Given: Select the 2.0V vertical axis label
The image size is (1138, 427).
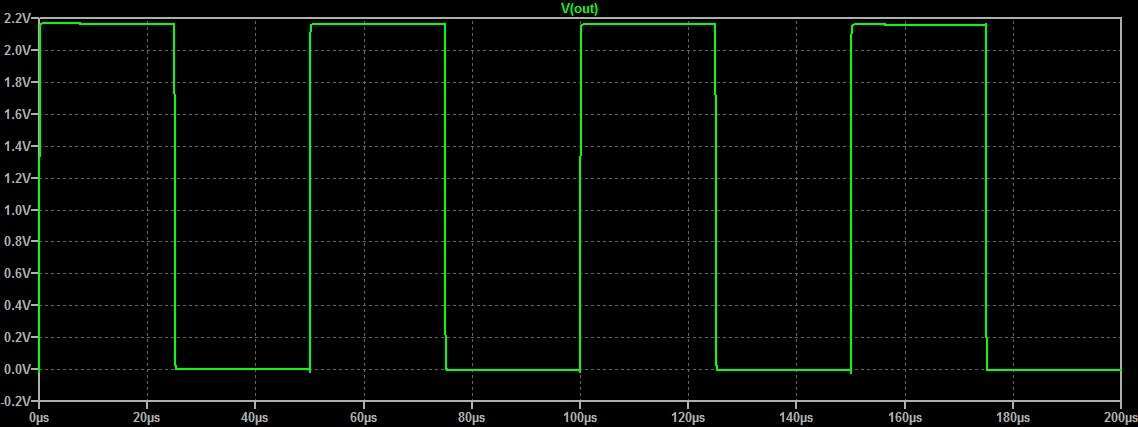Looking at the screenshot, I should tap(17, 50).
